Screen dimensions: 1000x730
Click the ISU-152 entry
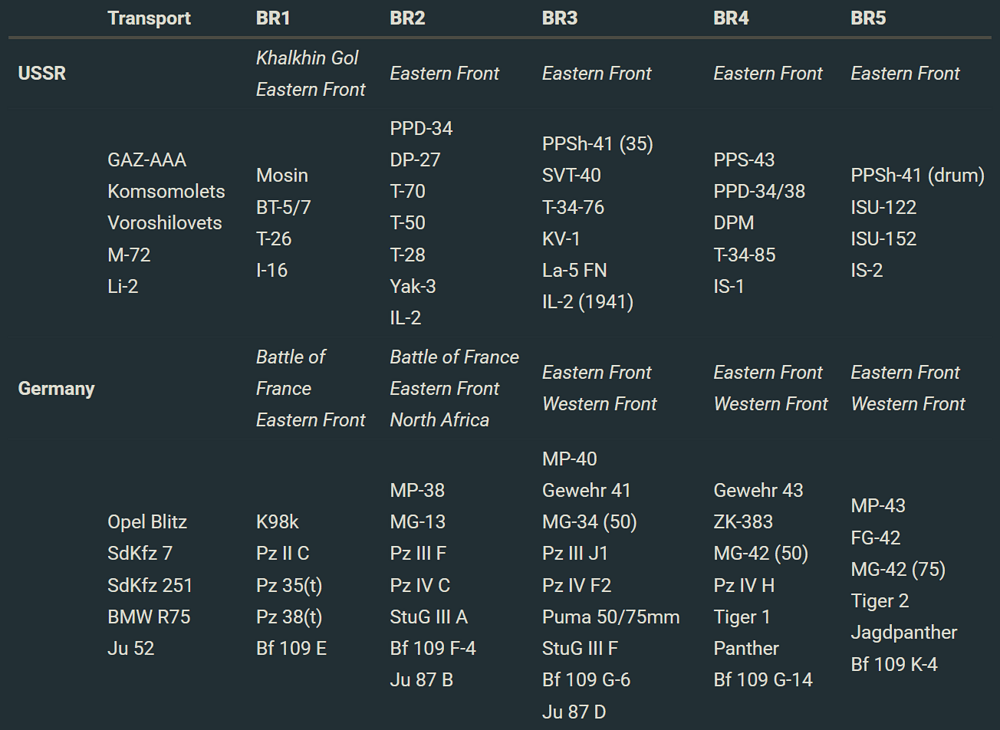pos(884,239)
